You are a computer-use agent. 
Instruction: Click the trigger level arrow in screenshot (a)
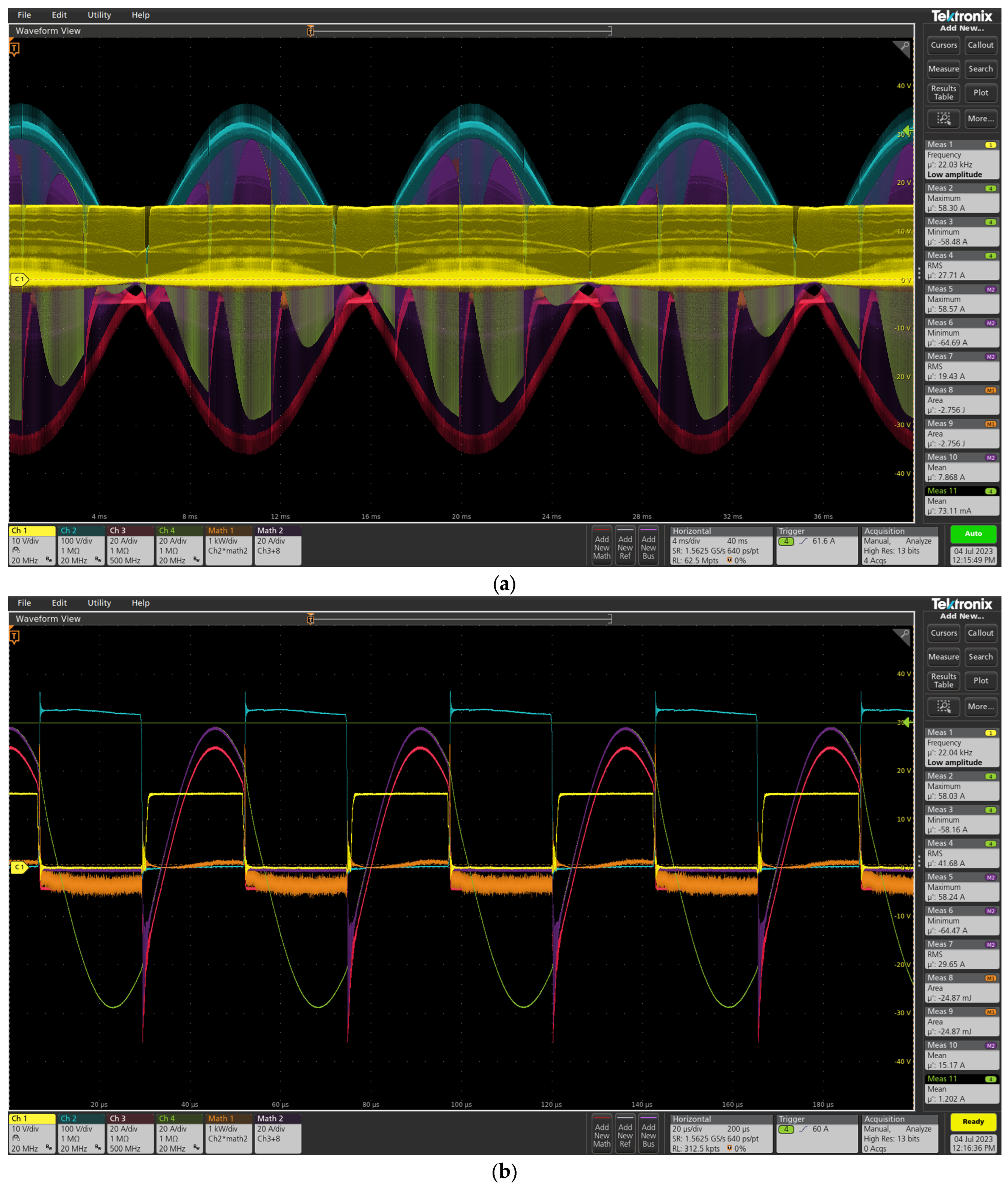point(907,131)
